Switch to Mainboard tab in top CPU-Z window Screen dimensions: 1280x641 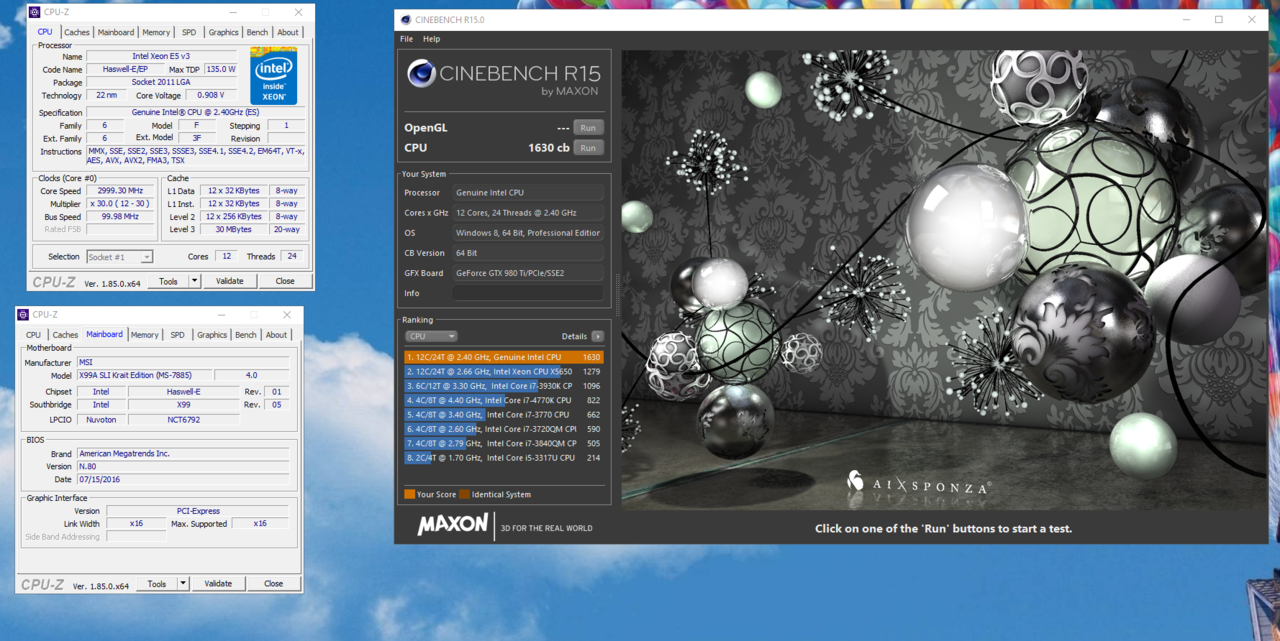coord(116,32)
